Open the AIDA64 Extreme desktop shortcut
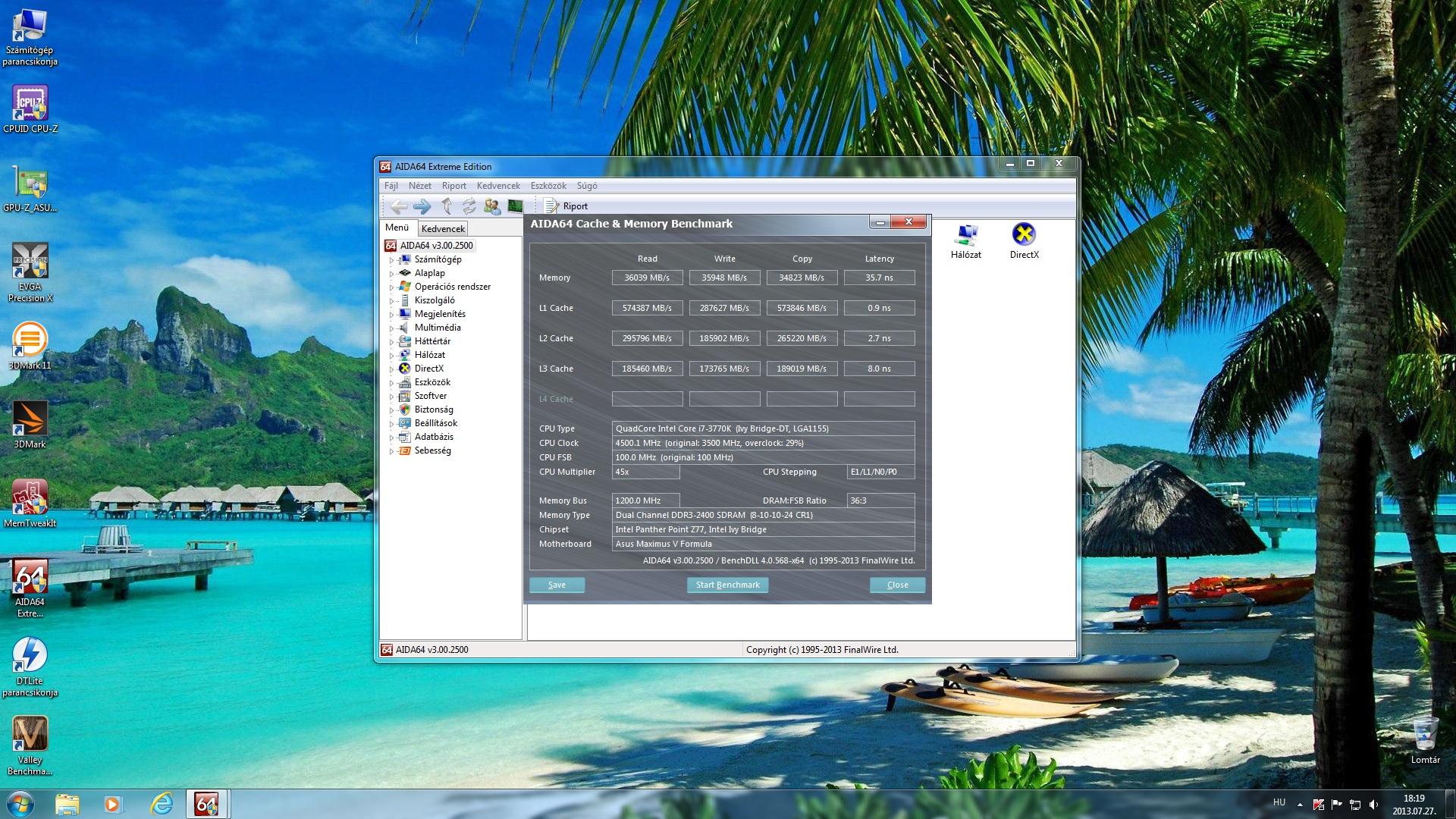Viewport: 1456px width, 819px height. [x=30, y=588]
